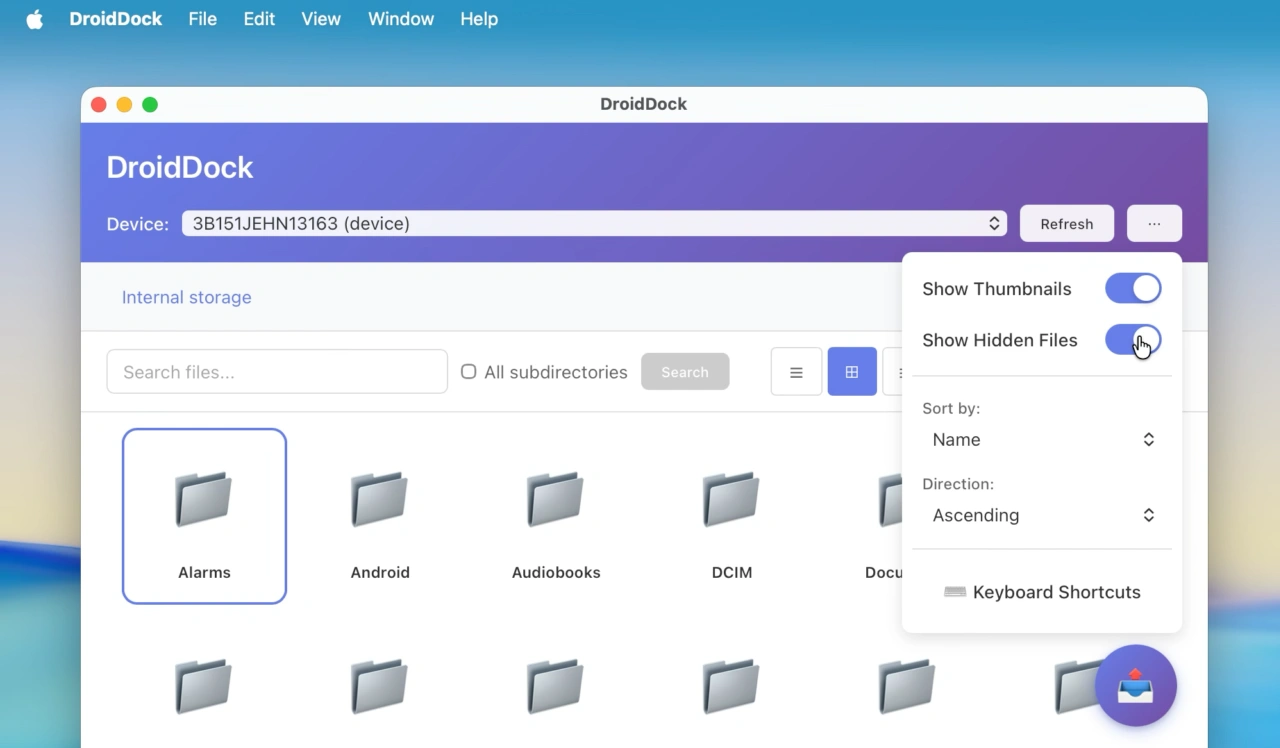This screenshot has width=1280, height=748.
Task: Click the Search files input field
Action: coord(277,372)
